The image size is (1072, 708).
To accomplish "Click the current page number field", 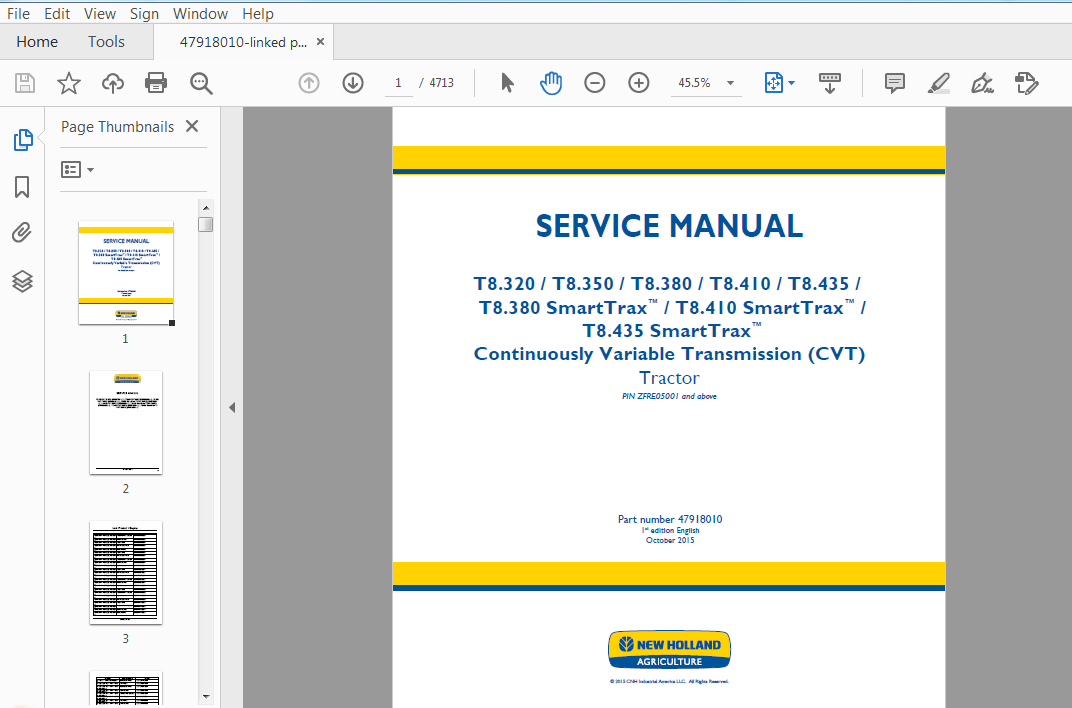I will (x=399, y=83).
